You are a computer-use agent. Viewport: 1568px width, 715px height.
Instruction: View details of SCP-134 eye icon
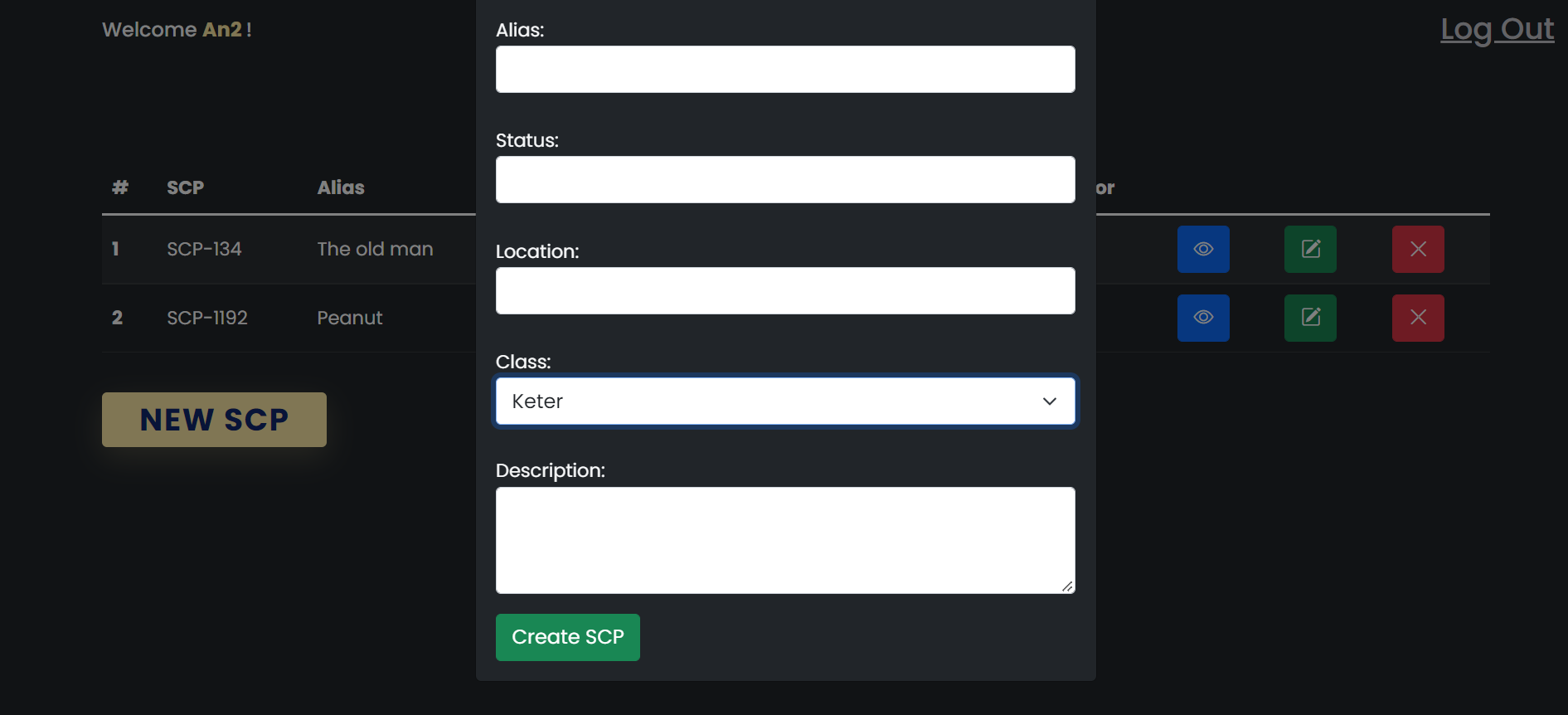[x=1203, y=249]
